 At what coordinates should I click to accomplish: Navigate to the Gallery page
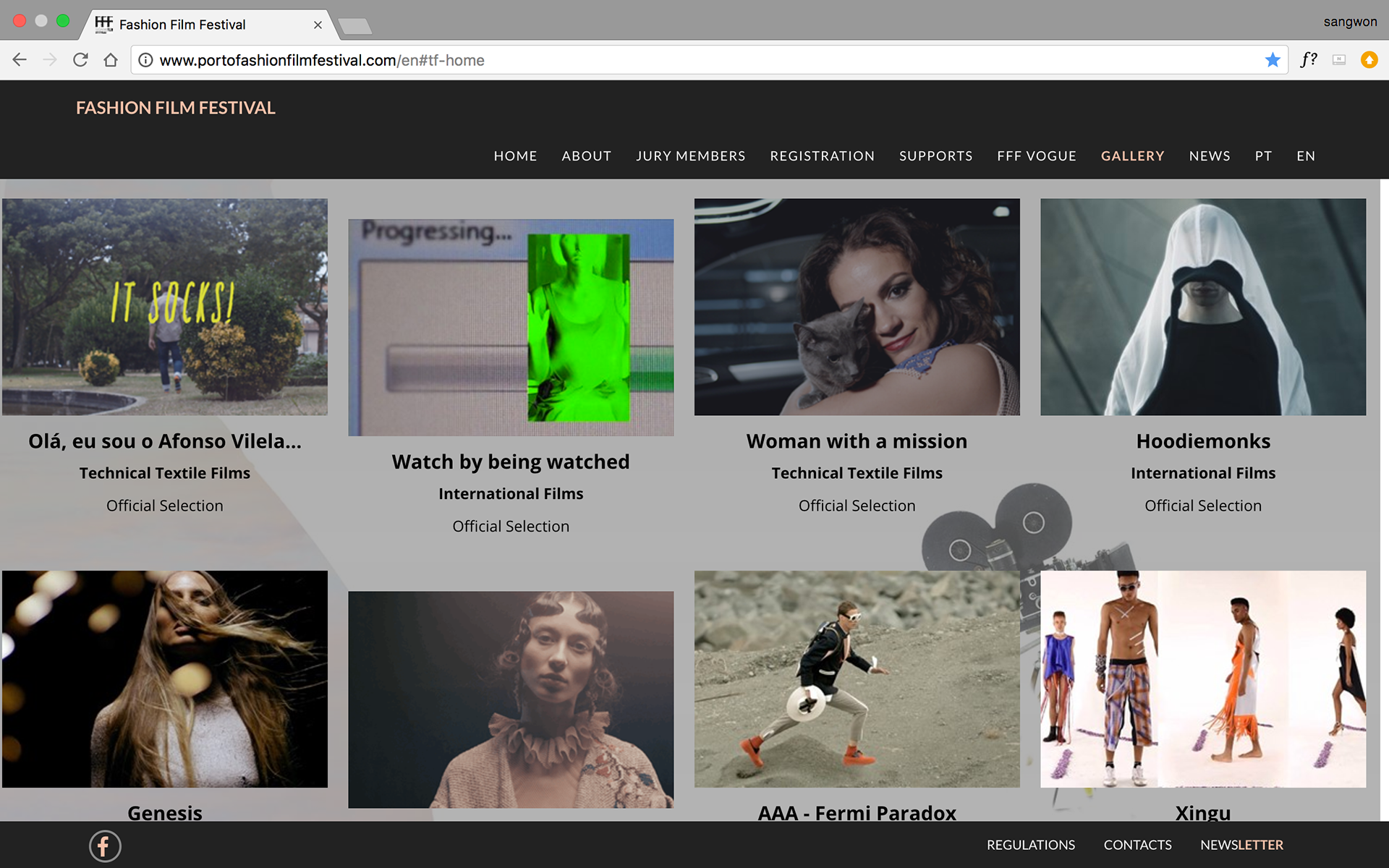tap(1132, 156)
